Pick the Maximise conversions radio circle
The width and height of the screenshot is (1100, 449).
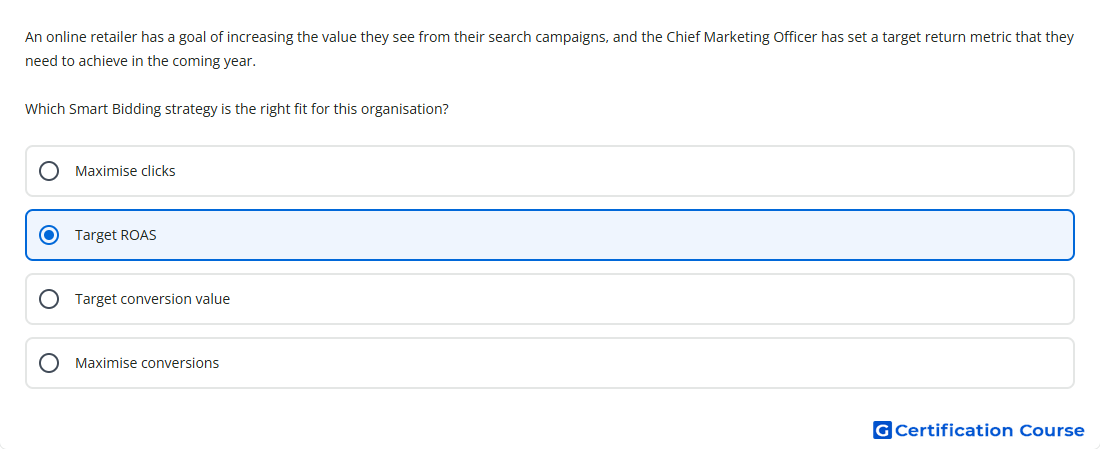click(49, 363)
